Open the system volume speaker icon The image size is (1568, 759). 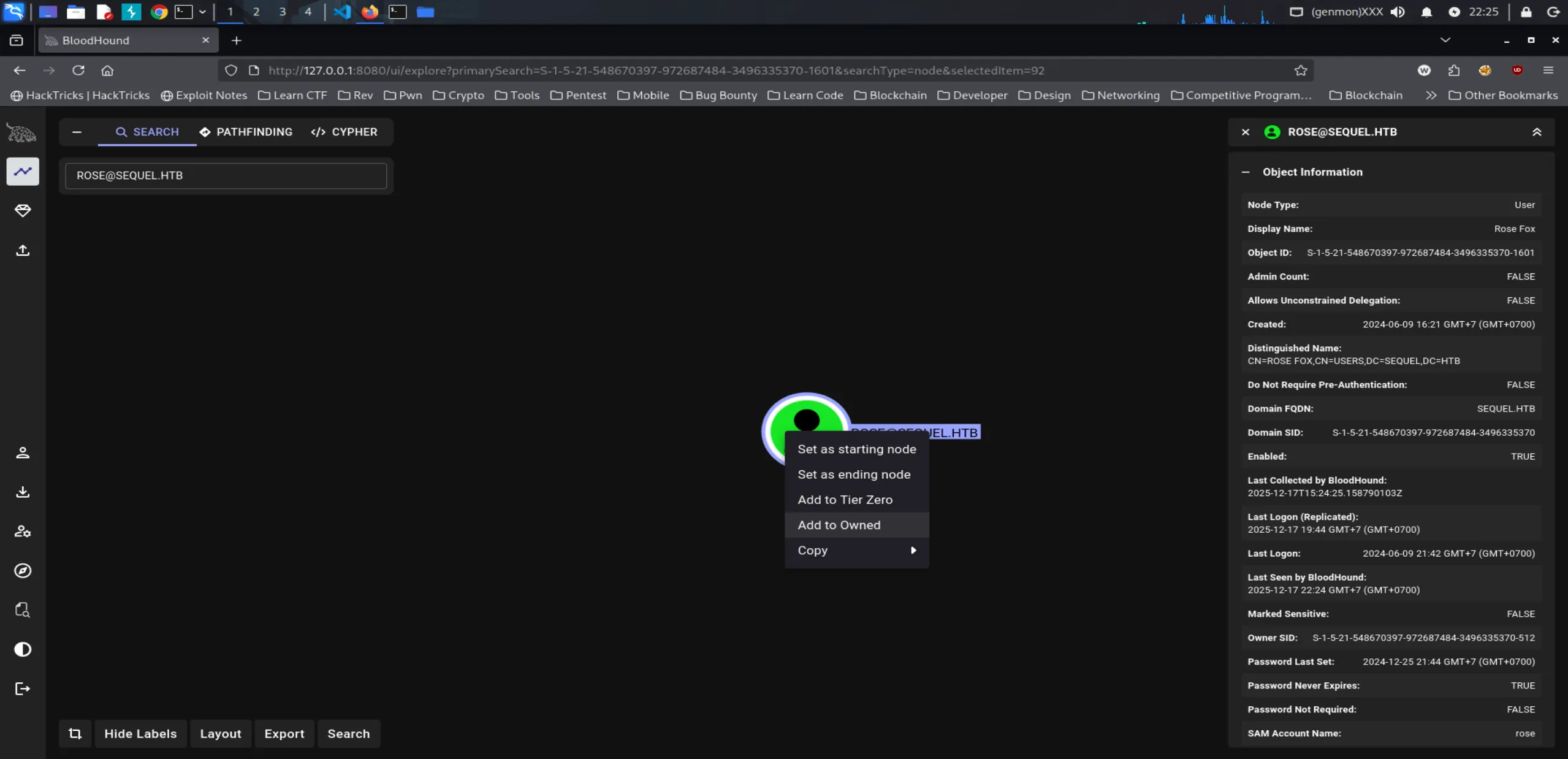tap(1398, 12)
